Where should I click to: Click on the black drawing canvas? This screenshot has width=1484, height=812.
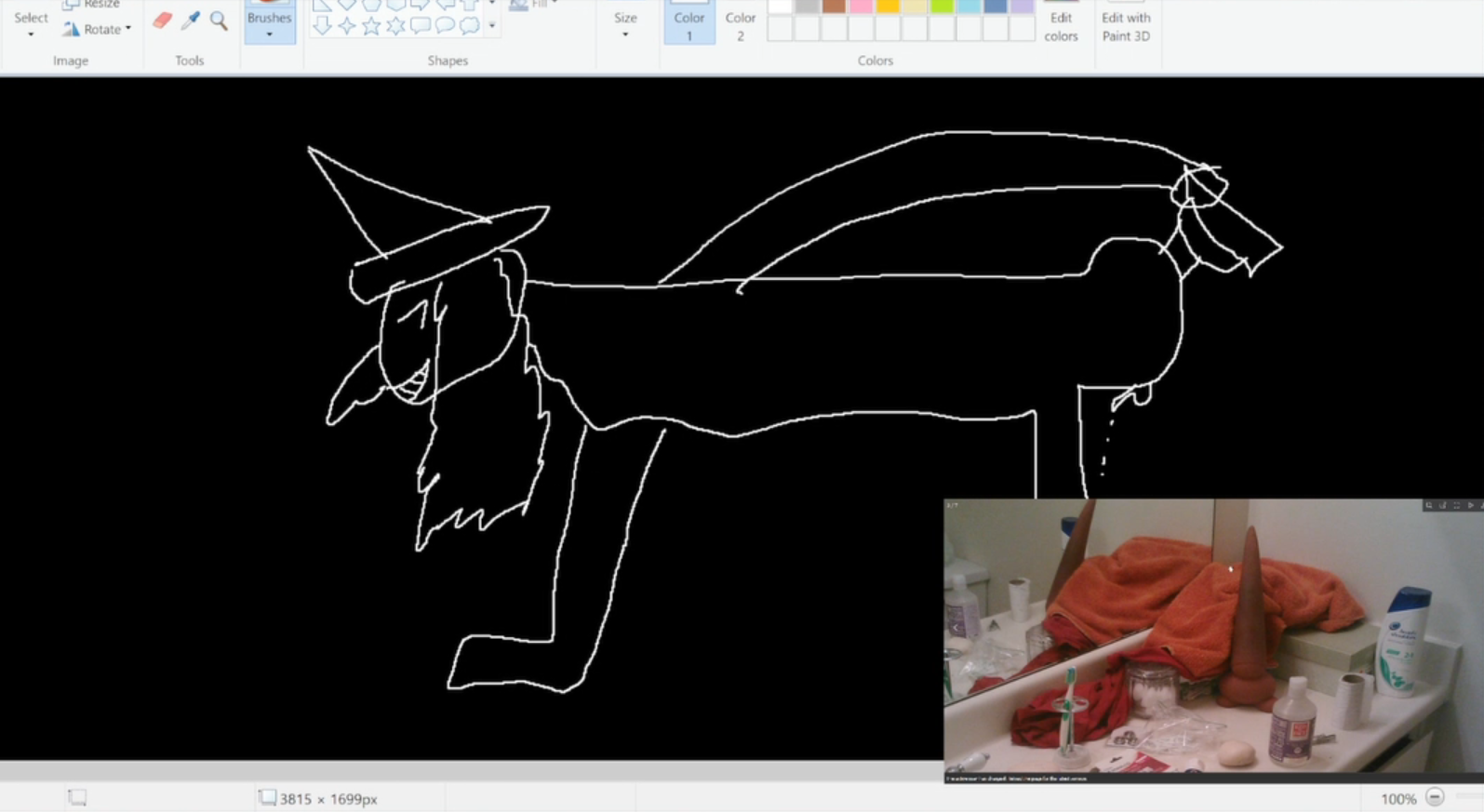pyautogui.click(x=742, y=419)
